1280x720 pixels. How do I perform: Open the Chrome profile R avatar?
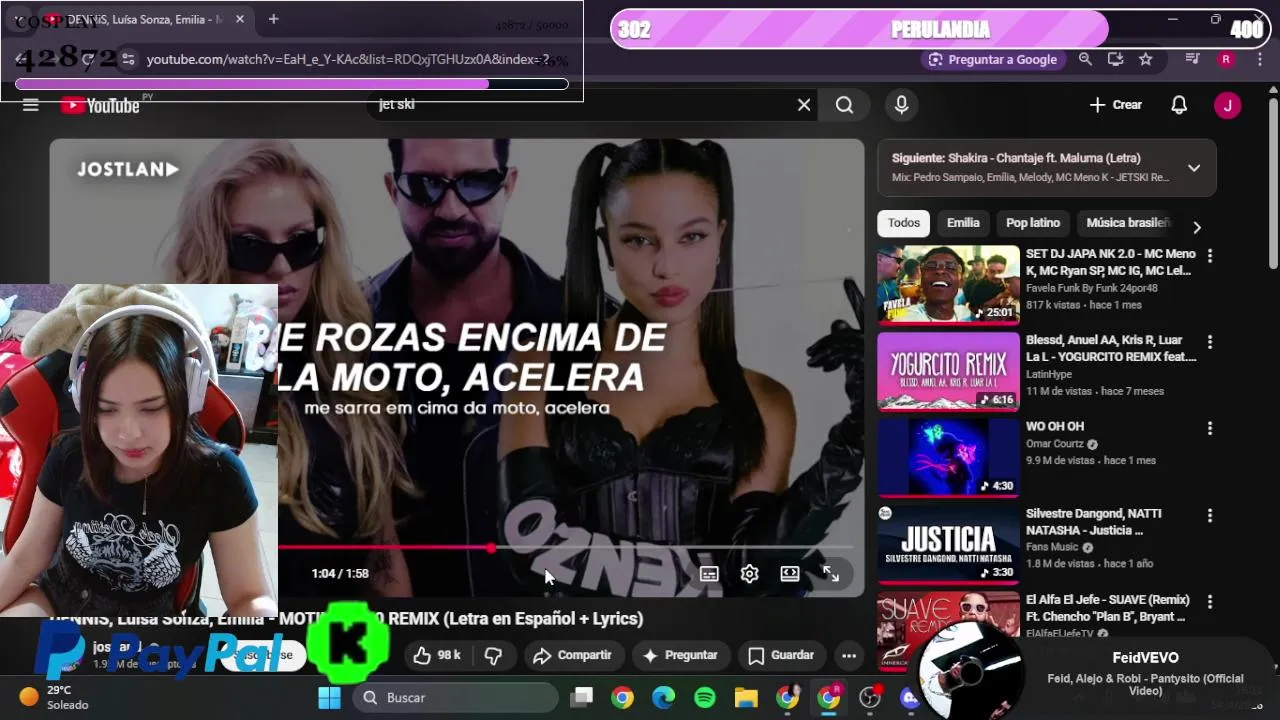click(1226, 60)
